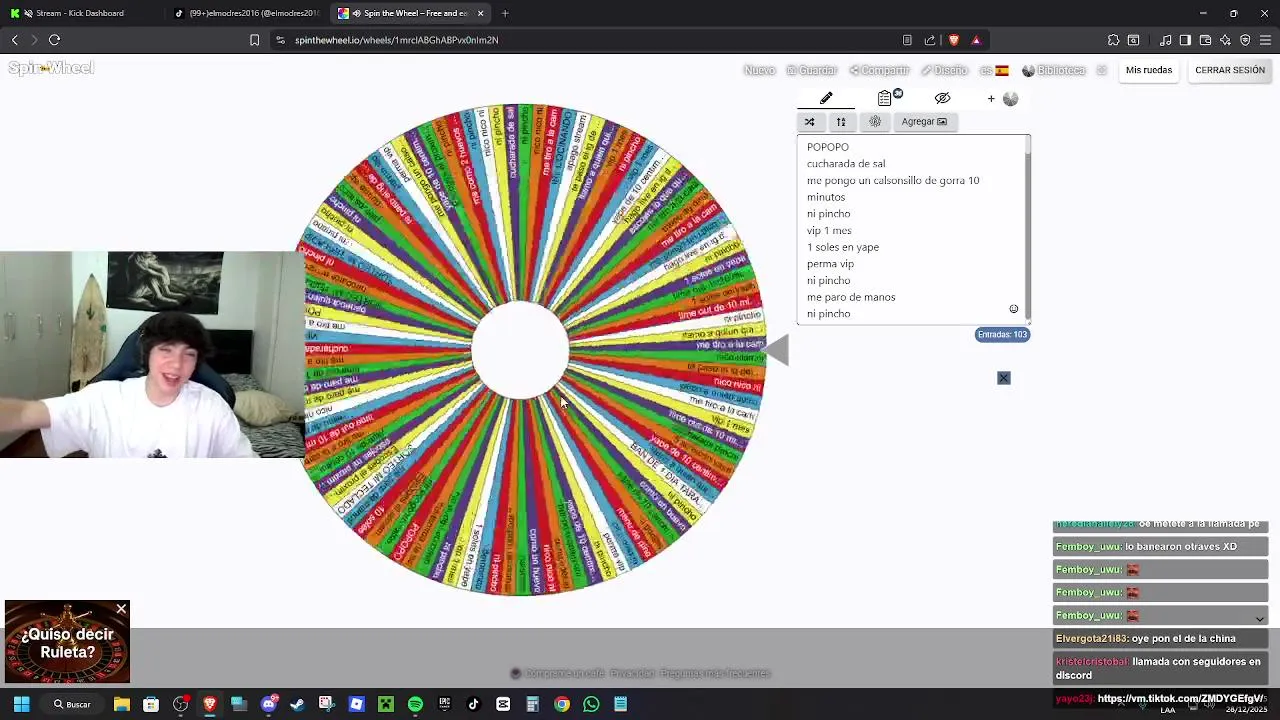Open the extensions puzzle icon
Viewport: 1280px width, 720px height.
pyautogui.click(x=1113, y=40)
